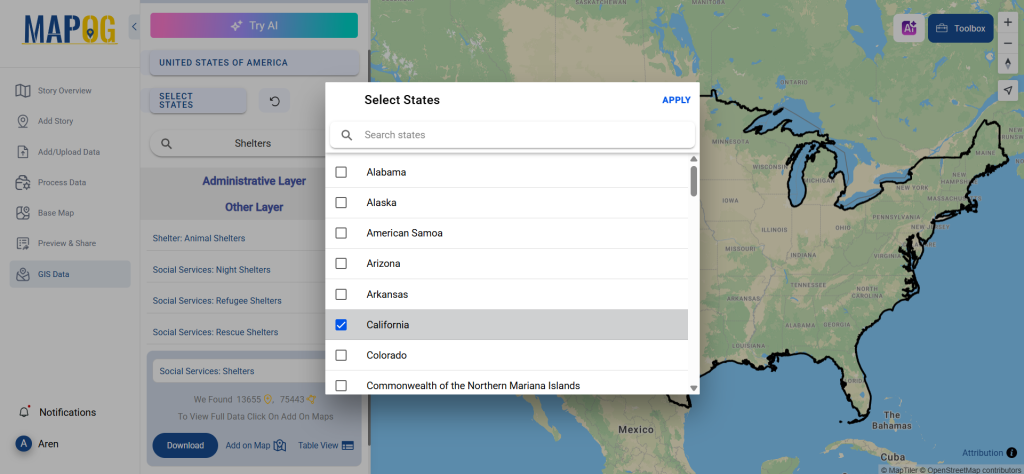Reset map bearing with the compass icon

click(1007, 64)
